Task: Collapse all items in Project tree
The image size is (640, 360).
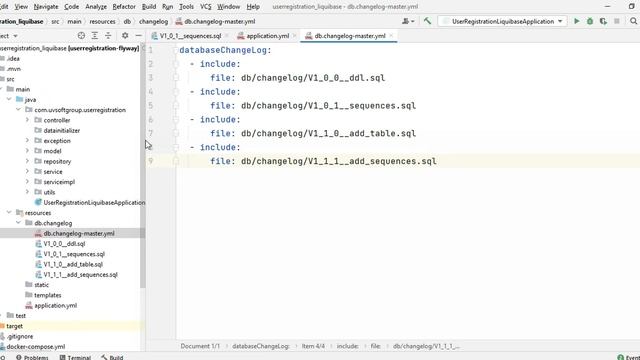Action: click(108, 36)
